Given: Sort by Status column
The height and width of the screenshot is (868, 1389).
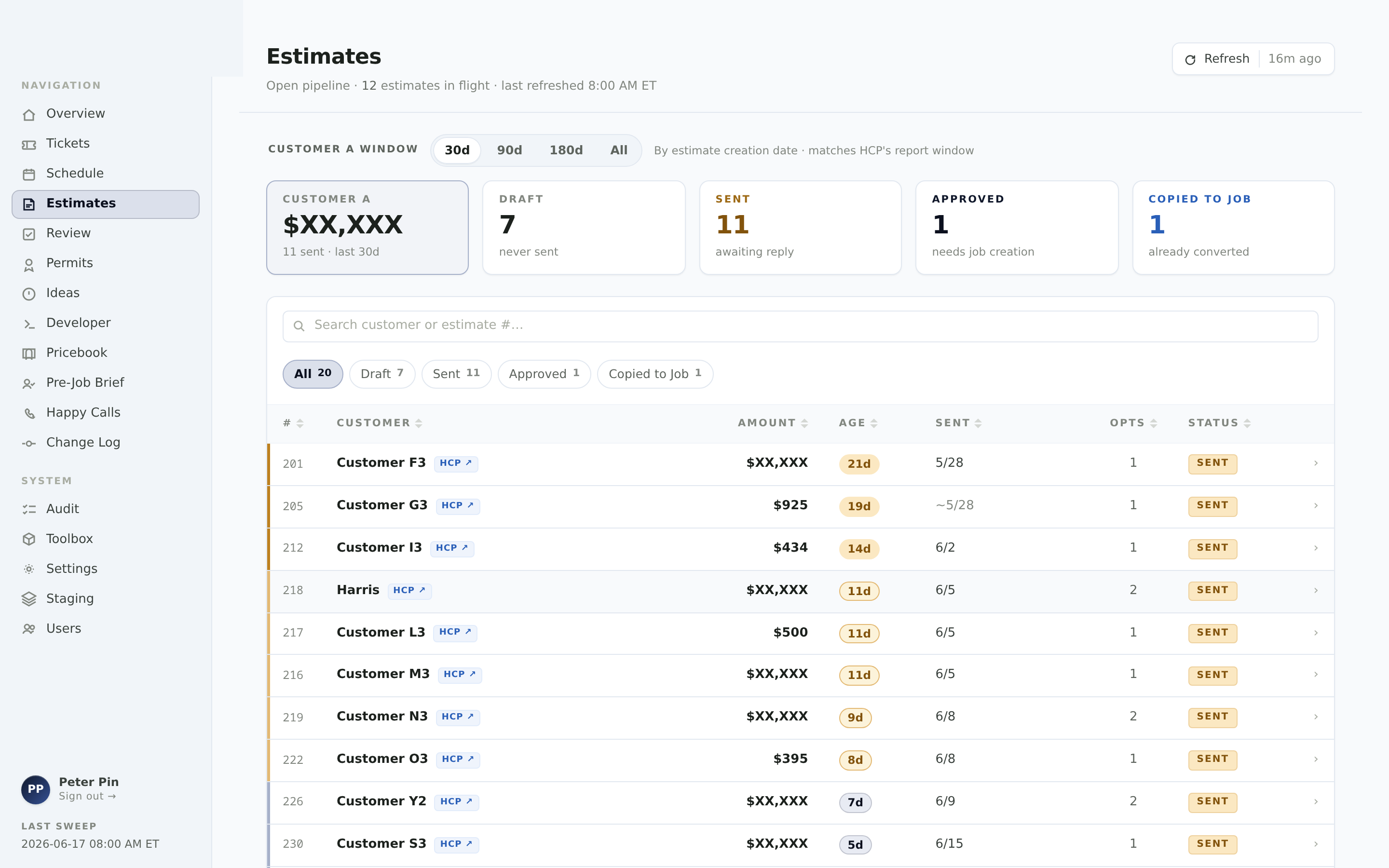Looking at the screenshot, I should [1219, 424].
